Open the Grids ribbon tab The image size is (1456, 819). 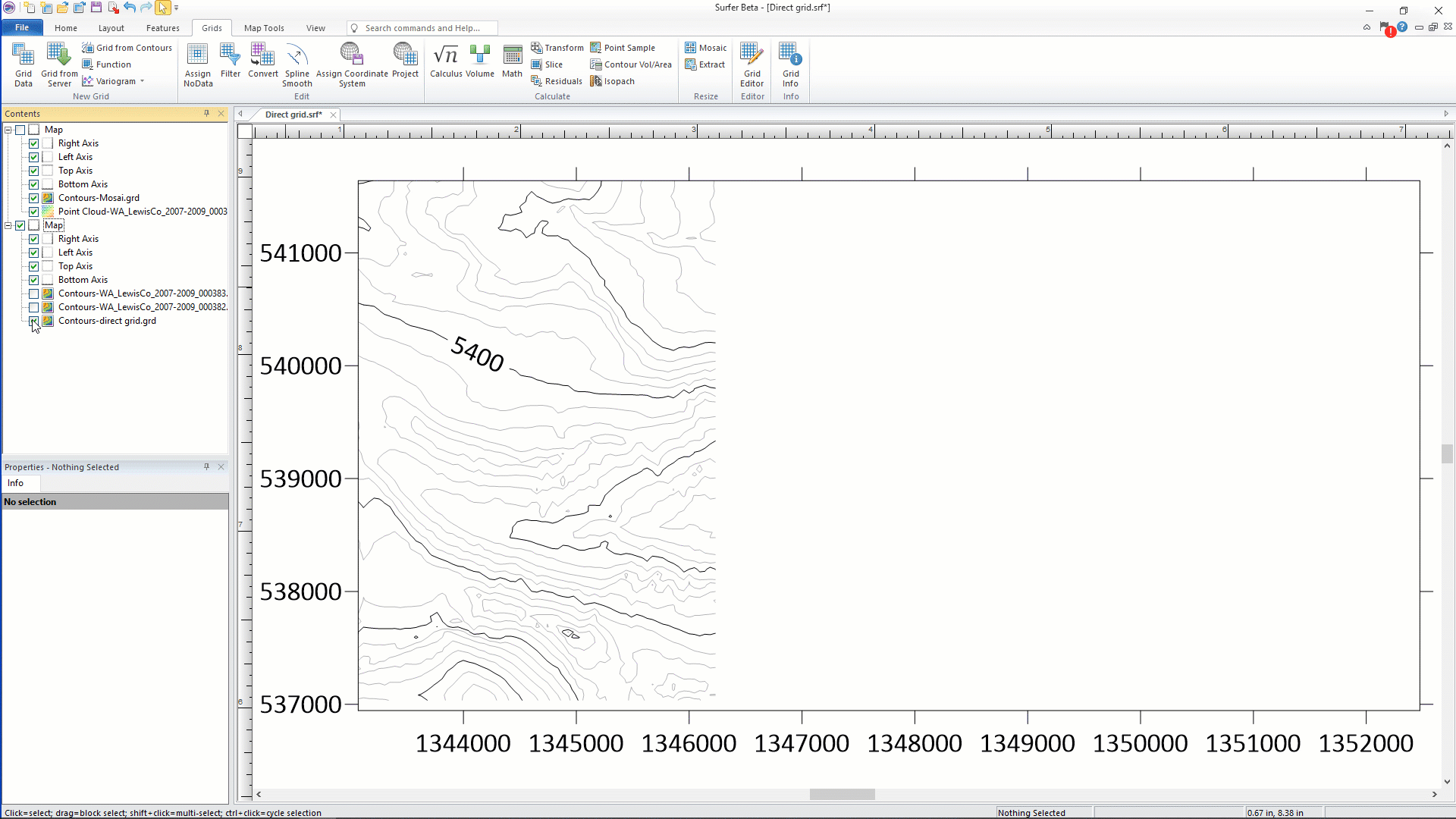[x=211, y=27]
